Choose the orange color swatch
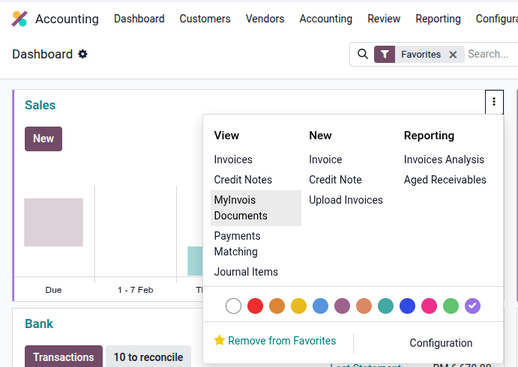The height and width of the screenshot is (367, 518). (x=277, y=306)
